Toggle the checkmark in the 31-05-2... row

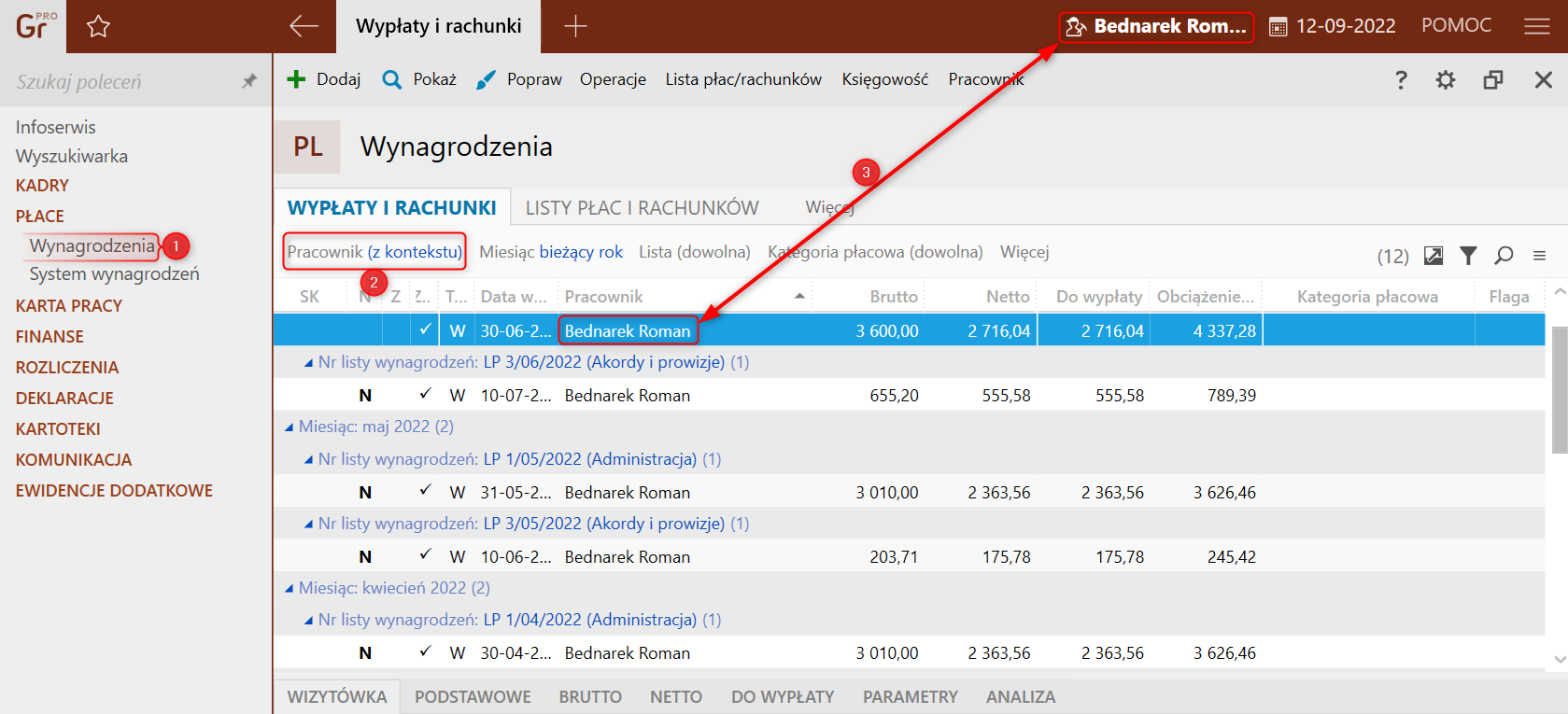click(425, 490)
